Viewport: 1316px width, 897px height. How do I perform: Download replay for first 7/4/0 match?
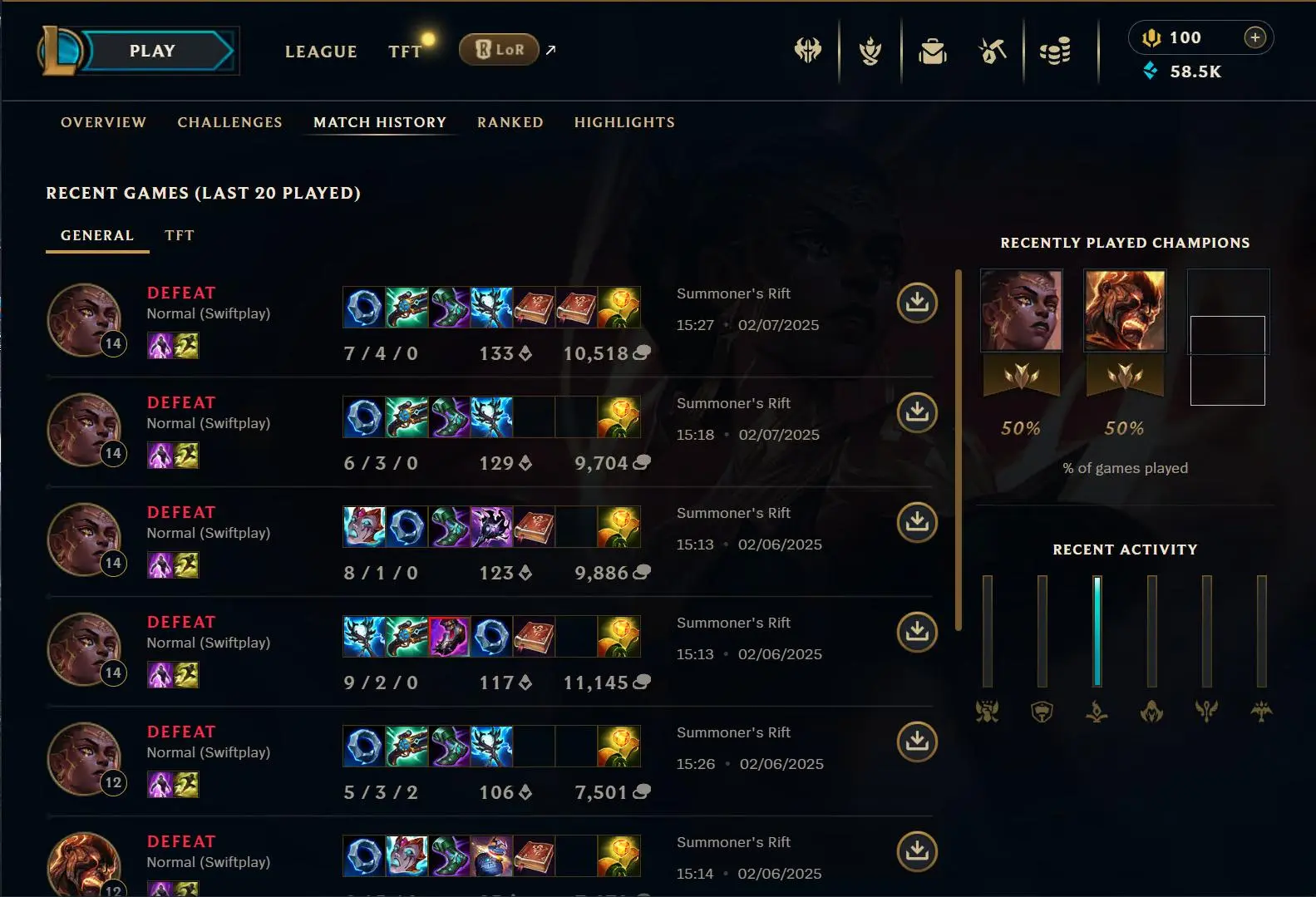pyautogui.click(x=917, y=303)
